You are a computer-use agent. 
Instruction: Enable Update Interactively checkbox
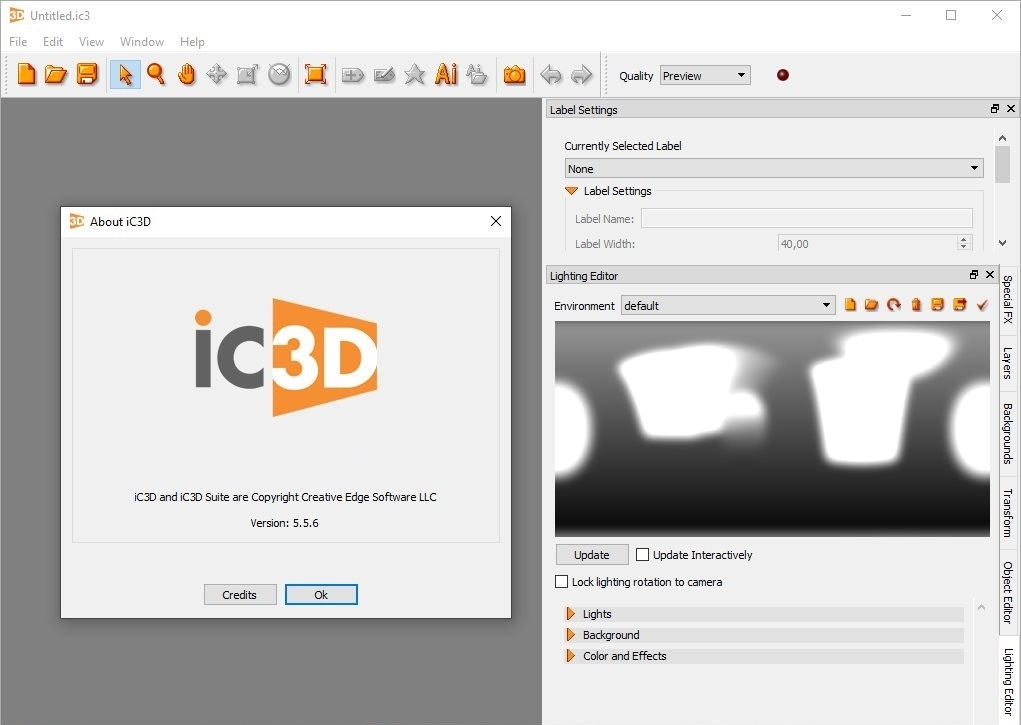[x=642, y=554]
